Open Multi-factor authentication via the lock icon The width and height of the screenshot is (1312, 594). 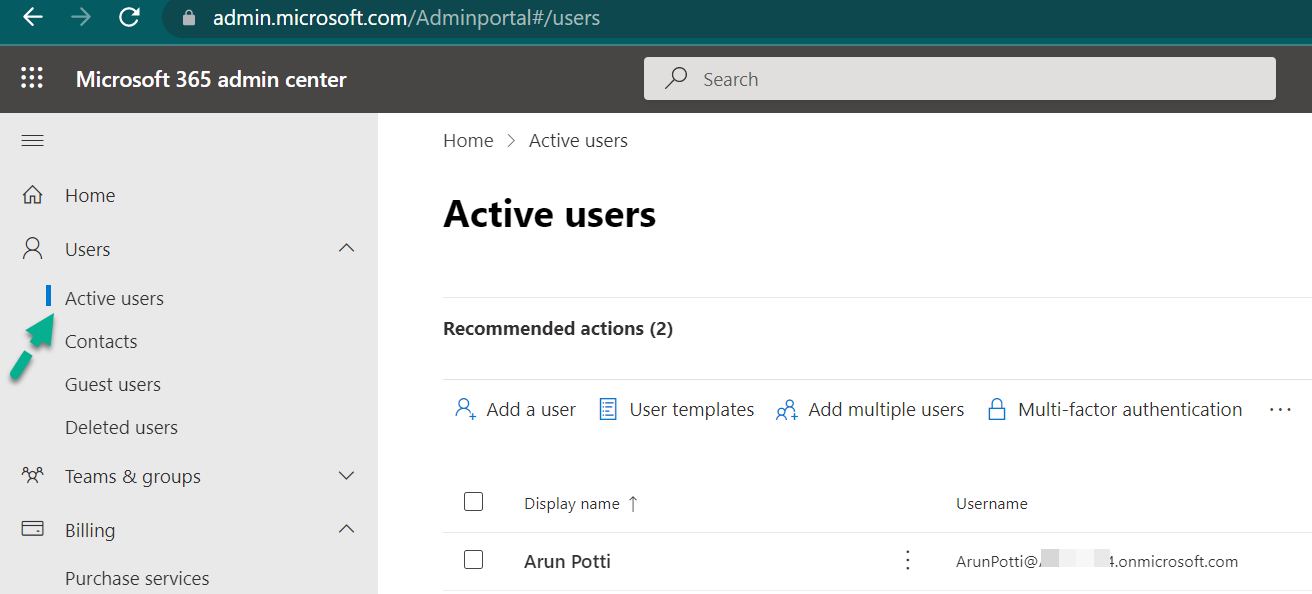pos(997,409)
